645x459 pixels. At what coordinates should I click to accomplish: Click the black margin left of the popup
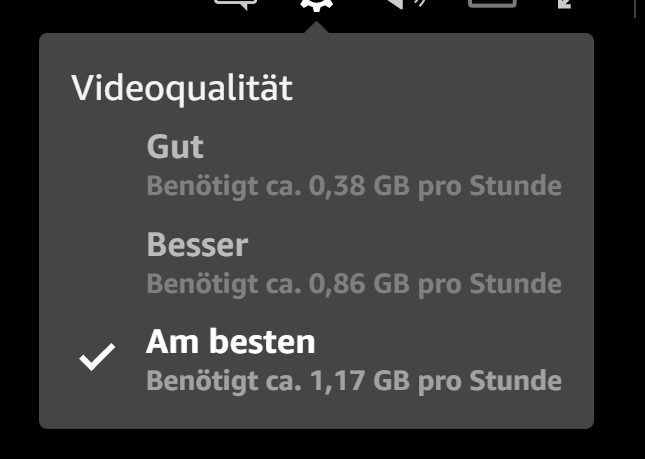[x=19, y=230]
